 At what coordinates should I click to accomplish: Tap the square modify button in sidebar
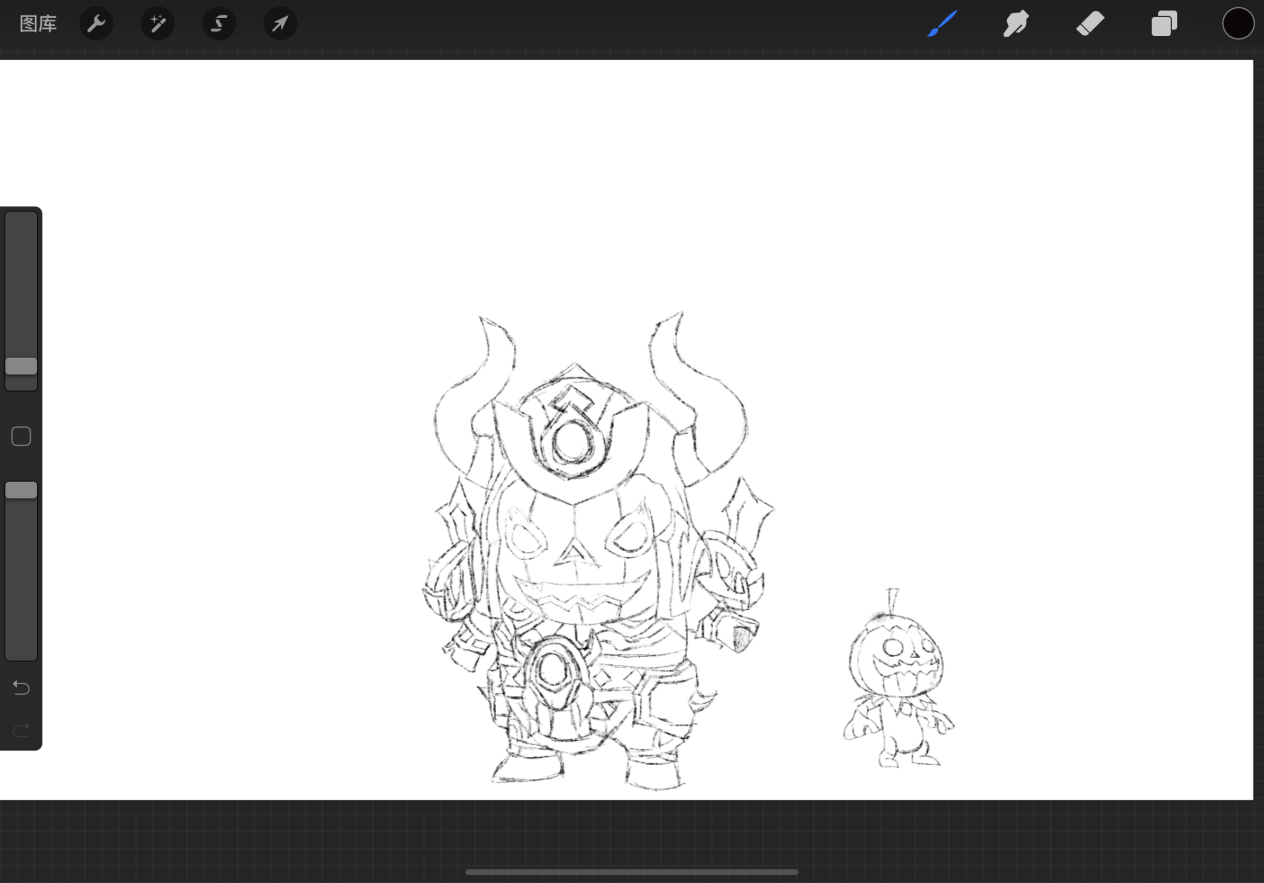click(x=21, y=436)
